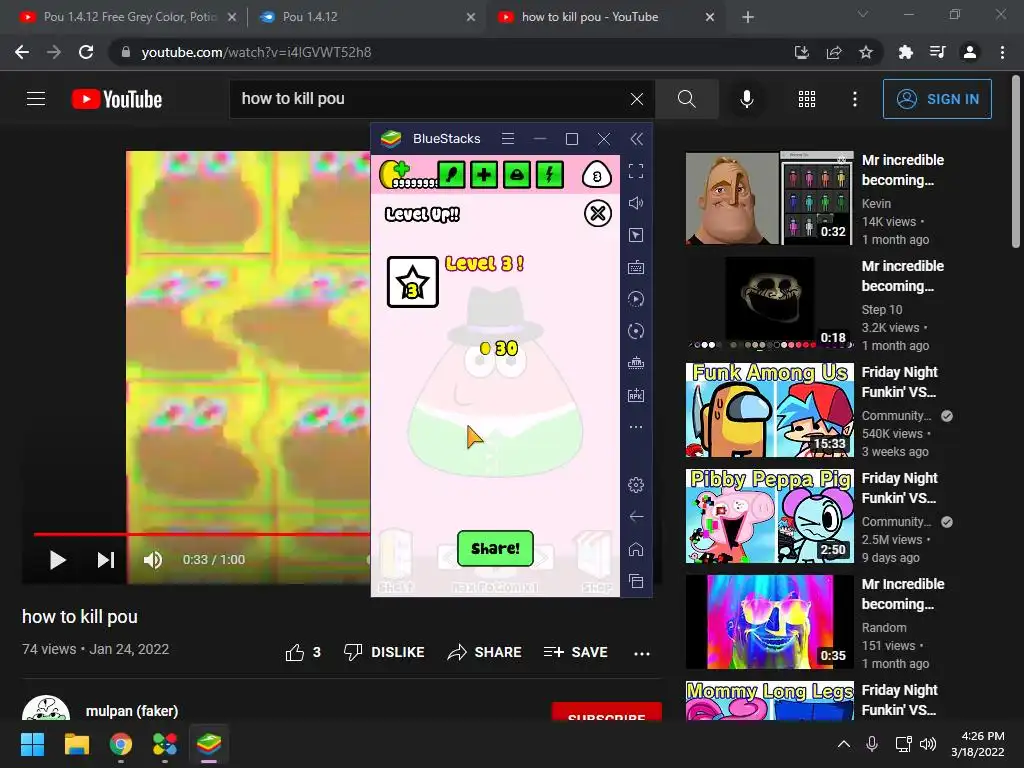
Task: Open the YouTube hamburger guide menu
Action: (x=36, y=99)
